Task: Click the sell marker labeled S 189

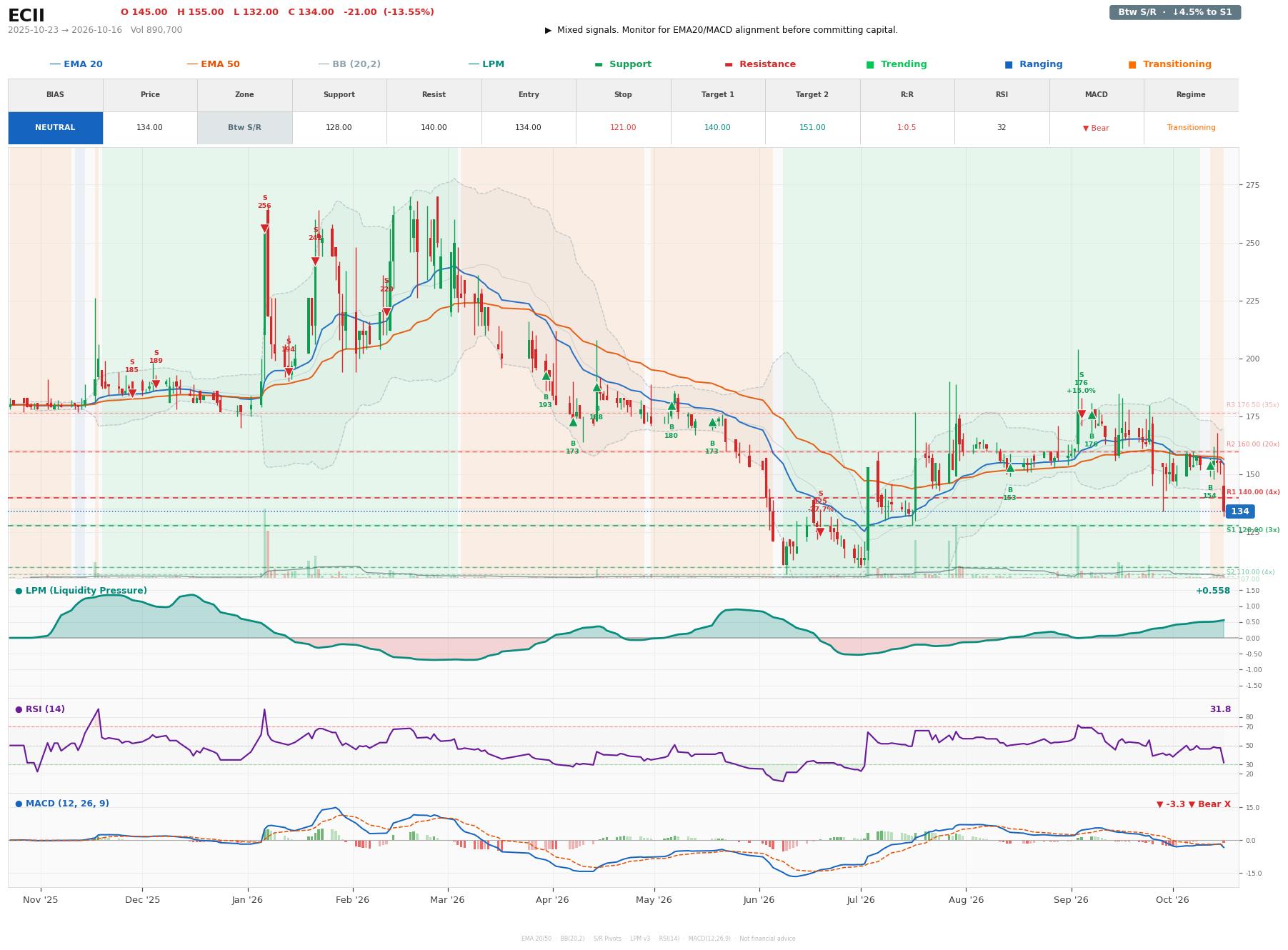Action: pos(156,384)
